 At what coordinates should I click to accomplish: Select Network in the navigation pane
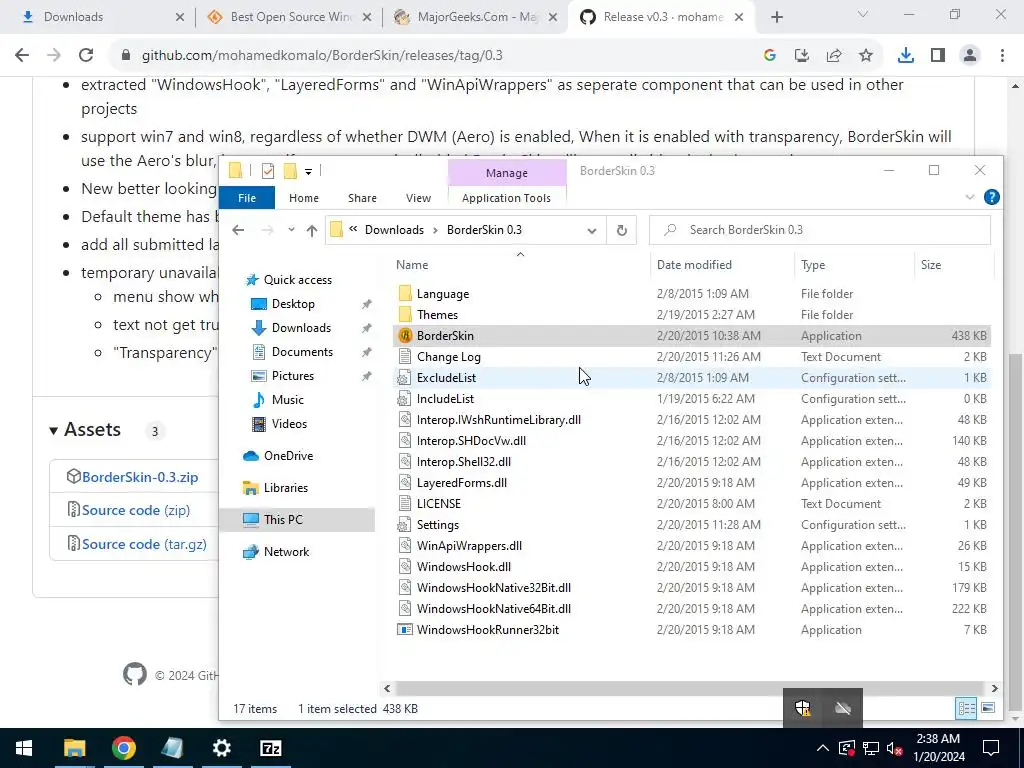tap(287, 552)
